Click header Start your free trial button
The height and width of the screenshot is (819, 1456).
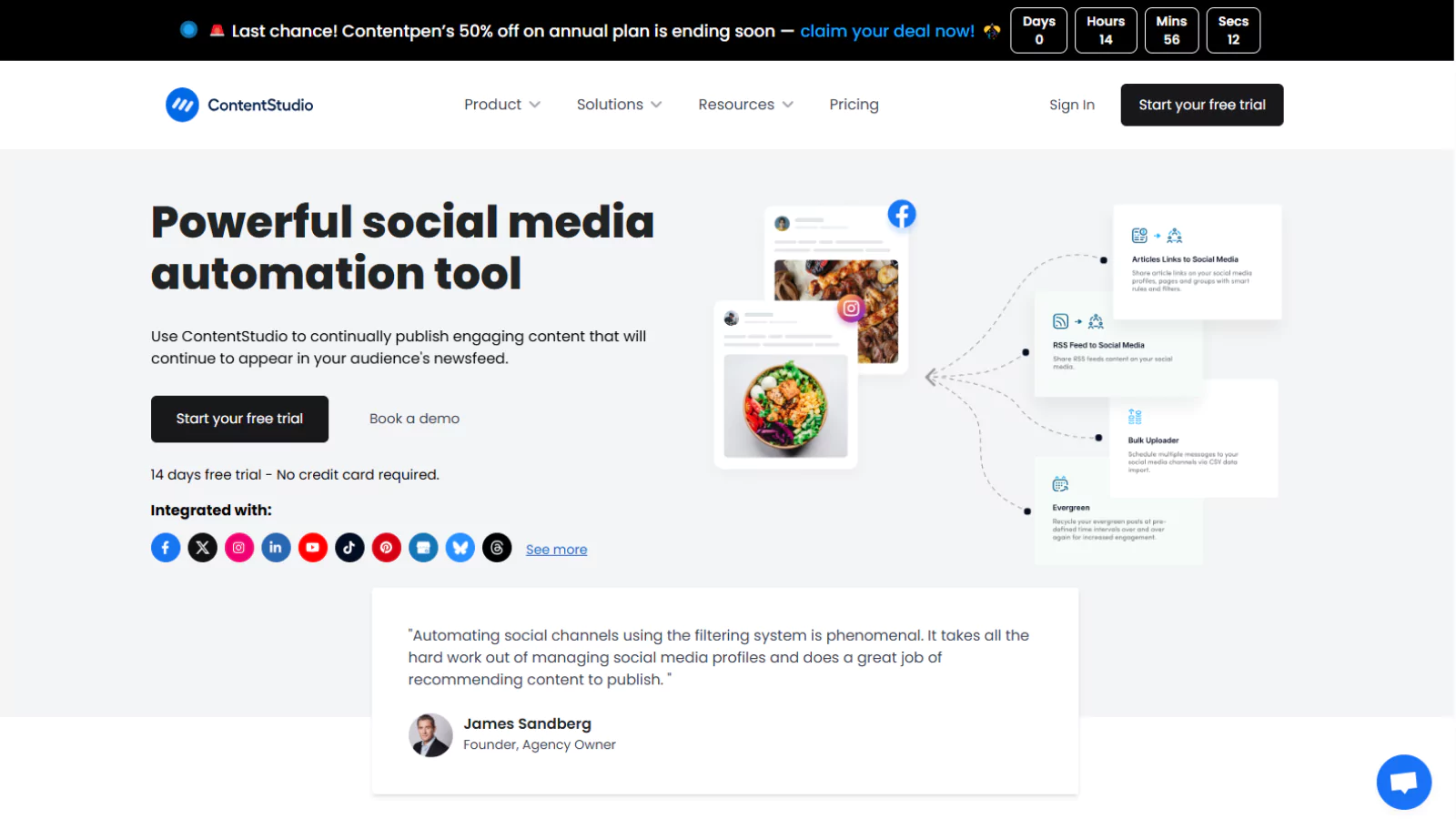click(x=1202, y=105)
